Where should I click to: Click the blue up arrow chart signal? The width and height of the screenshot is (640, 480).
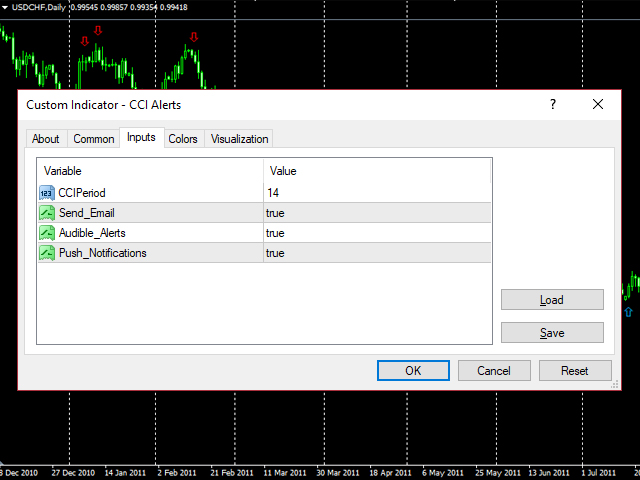coord(628,313)
